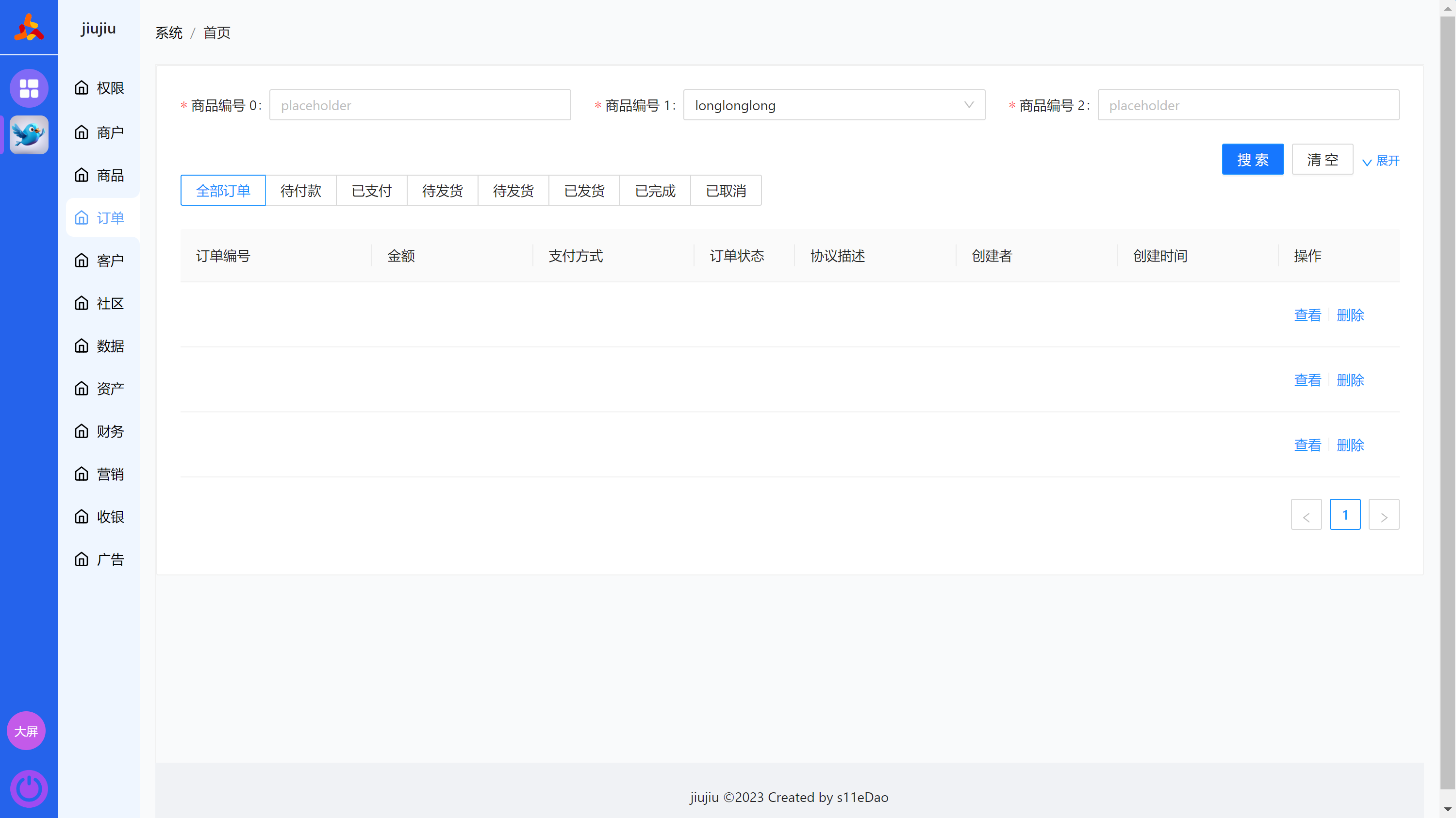Focus the 商品编号 0 input field
This screenshot has height=818, width=1456.
point(420,105)
